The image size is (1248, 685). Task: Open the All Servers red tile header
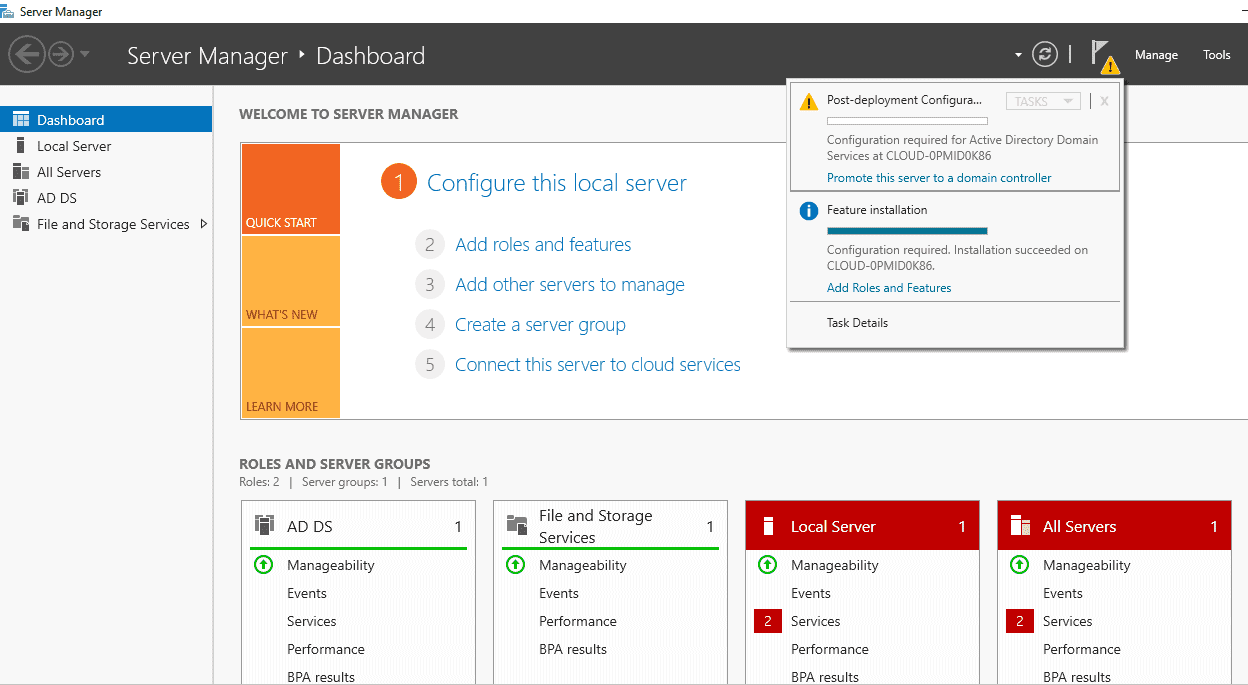1115,526
